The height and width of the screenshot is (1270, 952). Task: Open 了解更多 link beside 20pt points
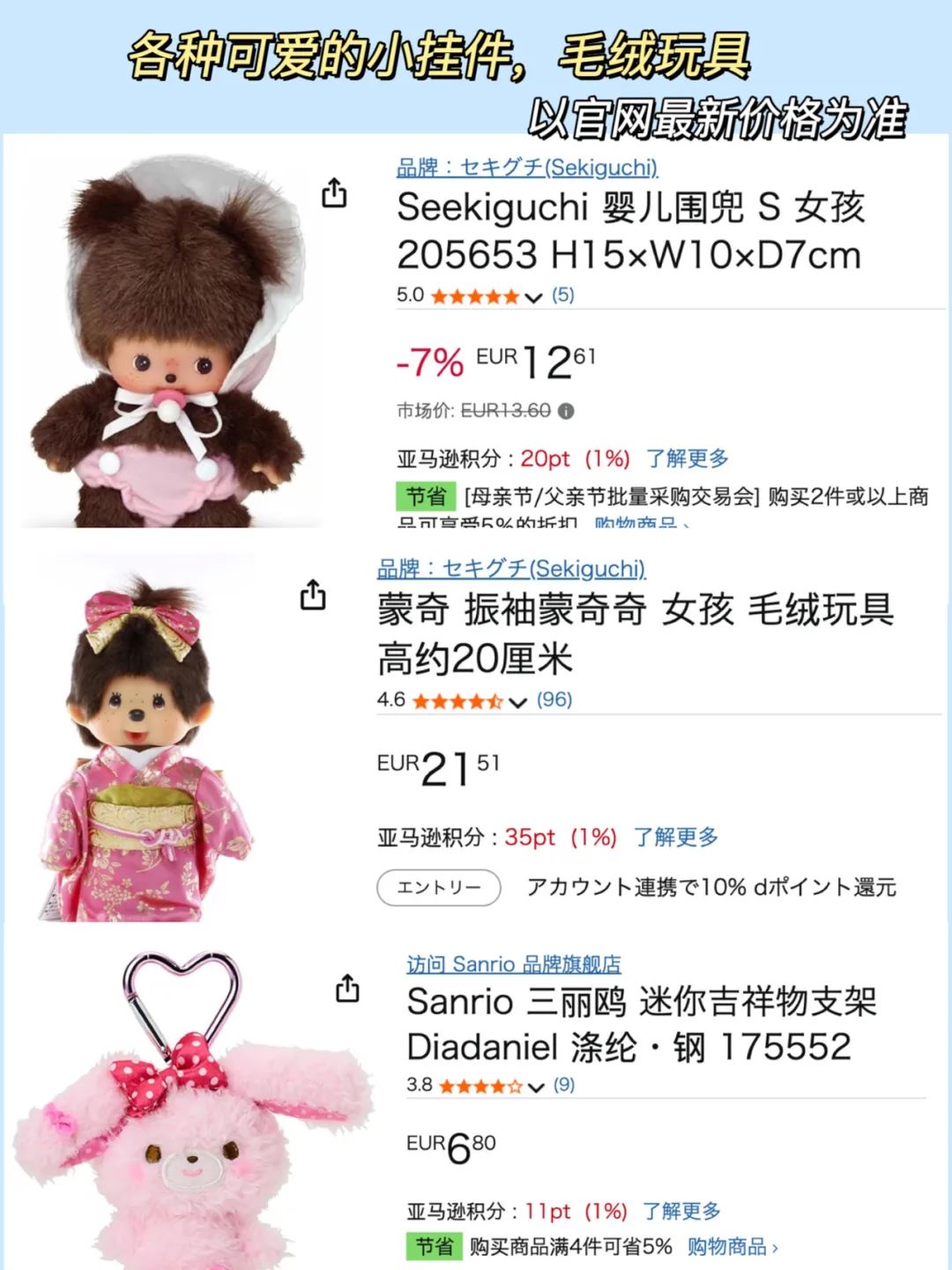(688, 459)
